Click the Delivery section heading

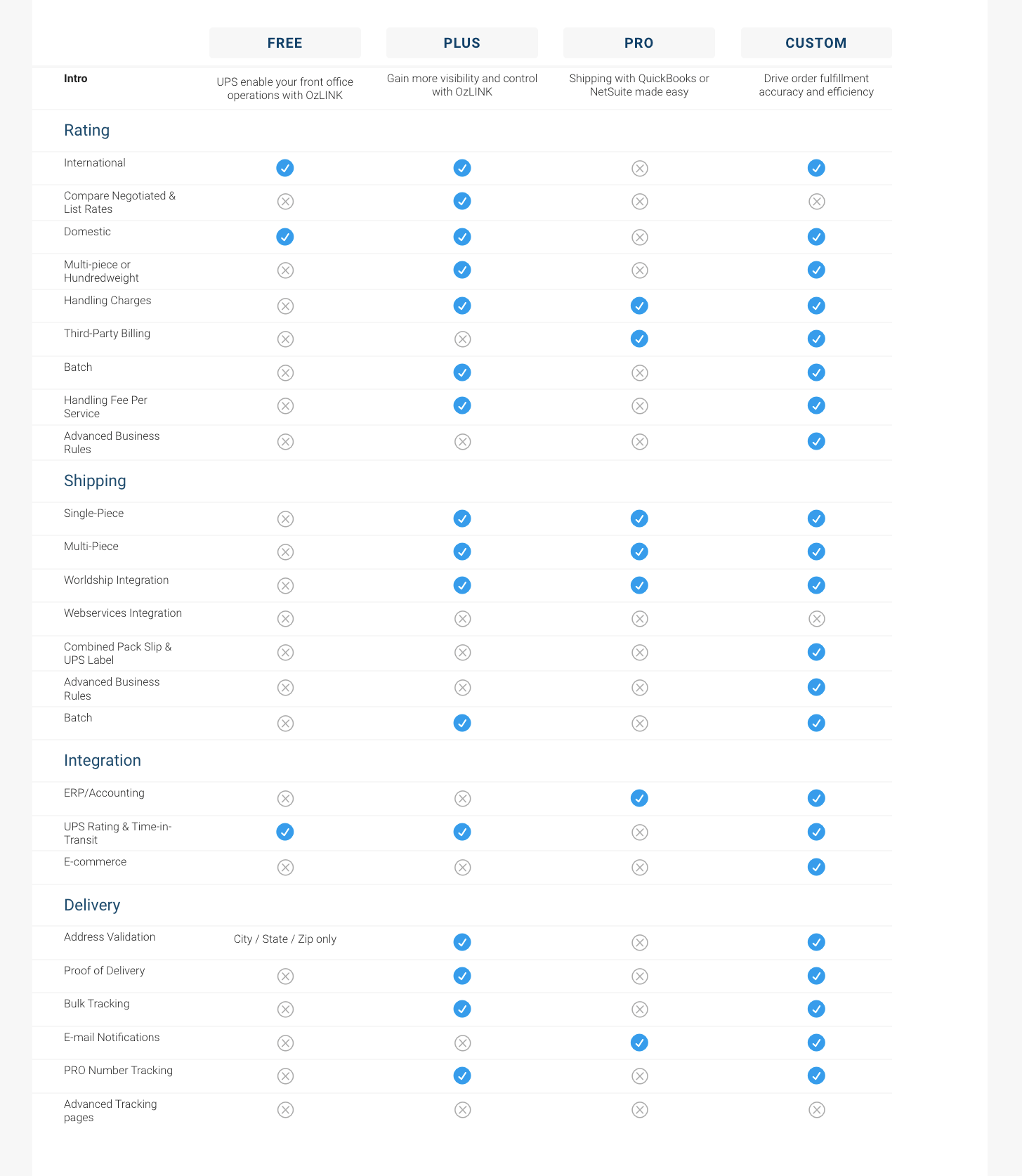[92, 905]
